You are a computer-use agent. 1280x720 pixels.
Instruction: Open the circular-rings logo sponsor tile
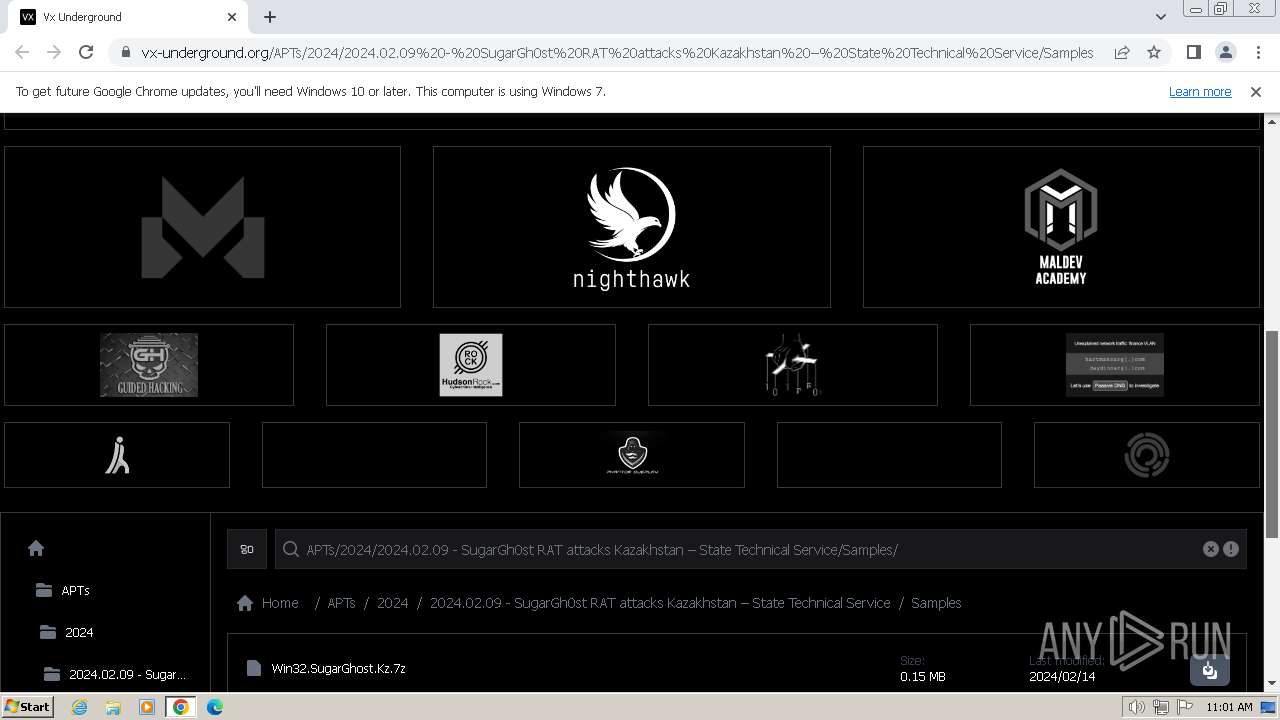click(1147, 455)
